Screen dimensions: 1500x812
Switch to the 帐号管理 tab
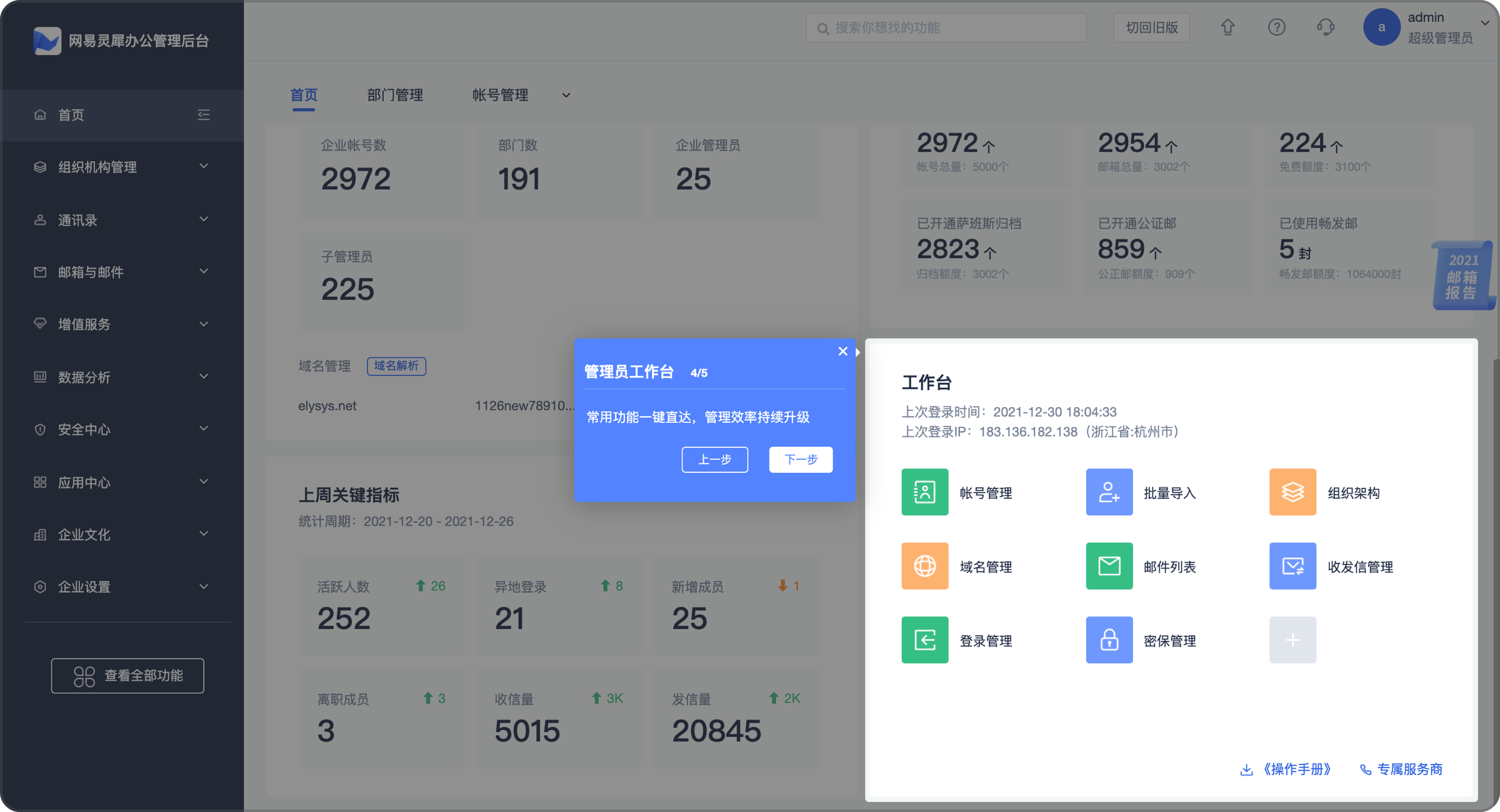[500, 95]
